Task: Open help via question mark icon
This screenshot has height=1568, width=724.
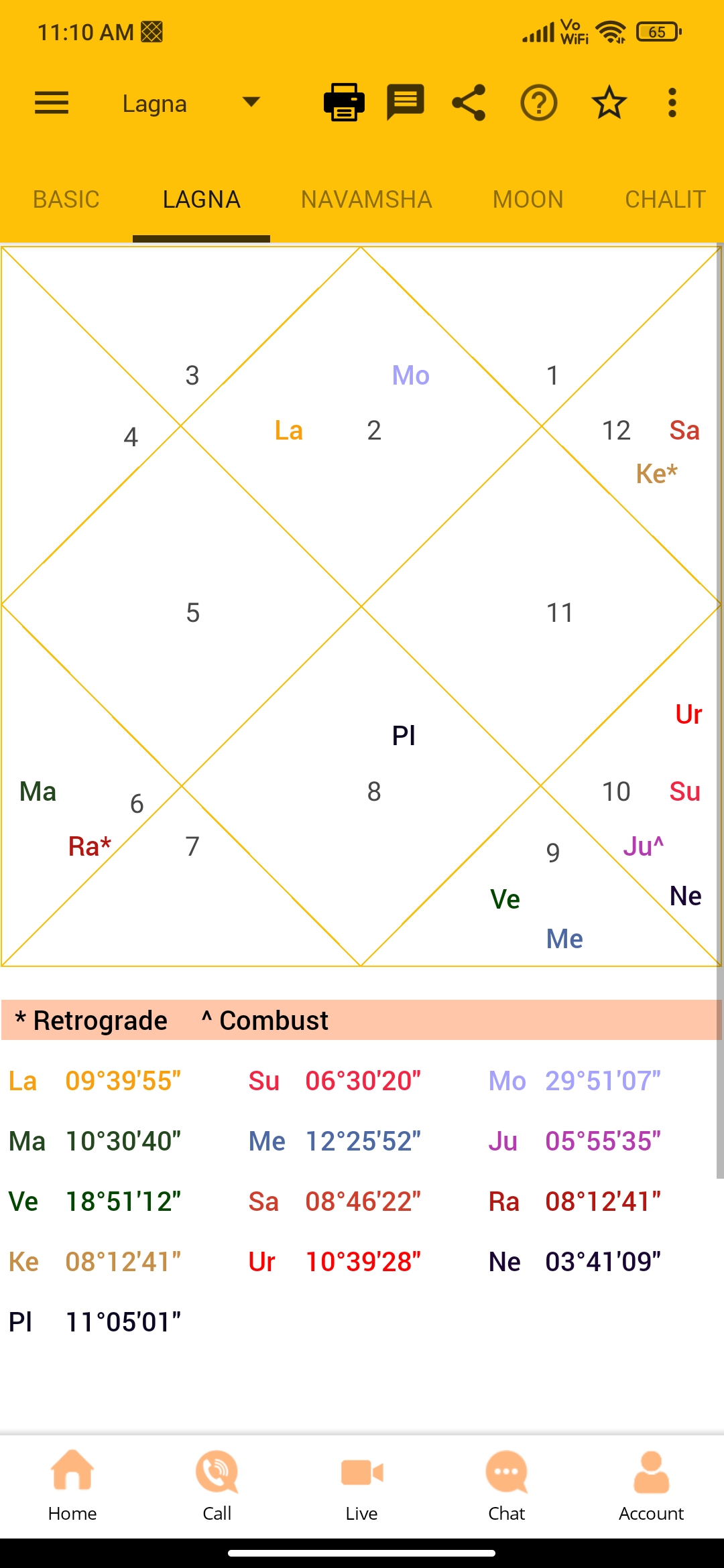Action: coord(539,103)
